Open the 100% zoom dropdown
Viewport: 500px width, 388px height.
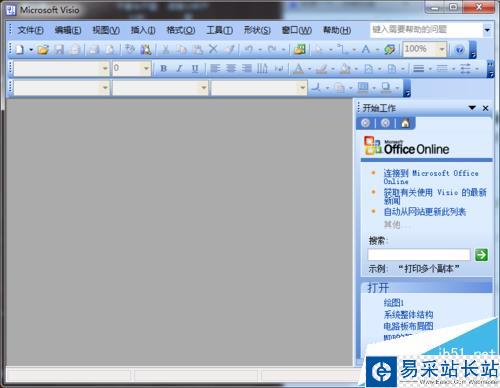coord(442,50)
